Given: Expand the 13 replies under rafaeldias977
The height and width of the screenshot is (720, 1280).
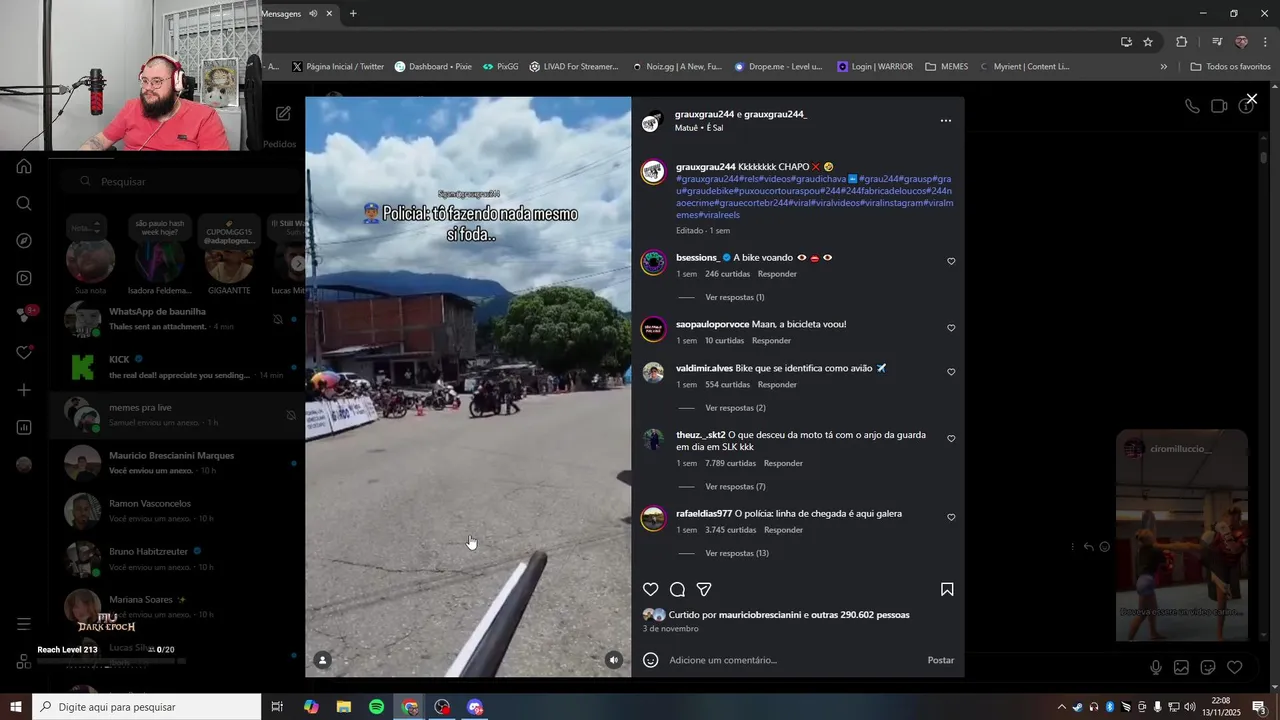Looking at the screenshot, I should 737,553.
